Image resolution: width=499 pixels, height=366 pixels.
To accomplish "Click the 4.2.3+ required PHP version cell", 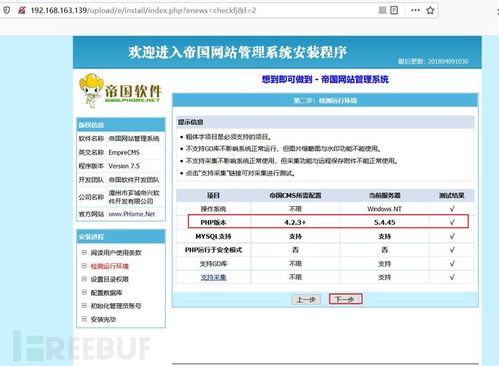I will tap(295, 222).
